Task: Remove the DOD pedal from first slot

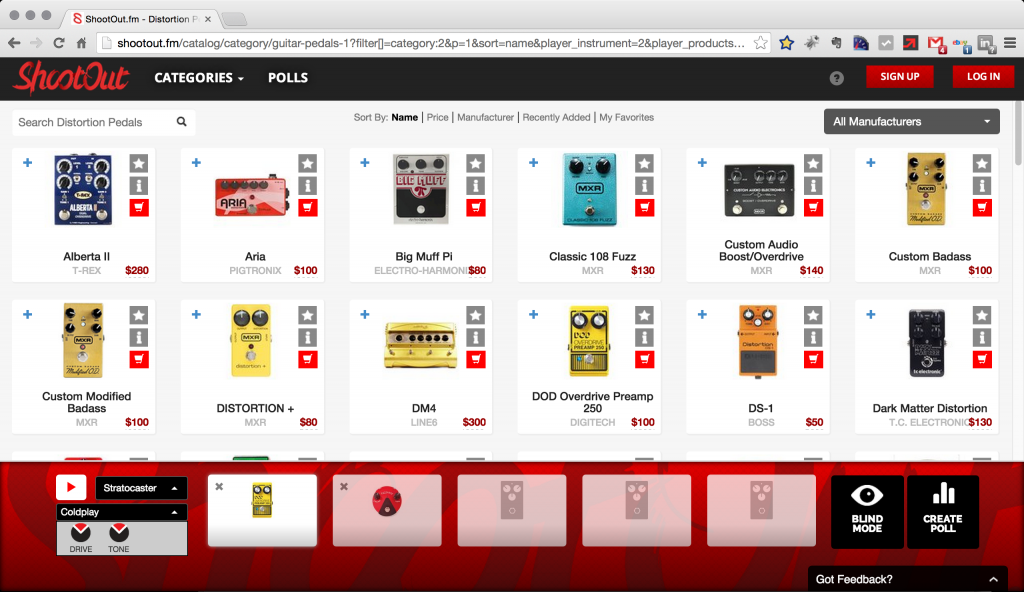Action: [219, 486]
